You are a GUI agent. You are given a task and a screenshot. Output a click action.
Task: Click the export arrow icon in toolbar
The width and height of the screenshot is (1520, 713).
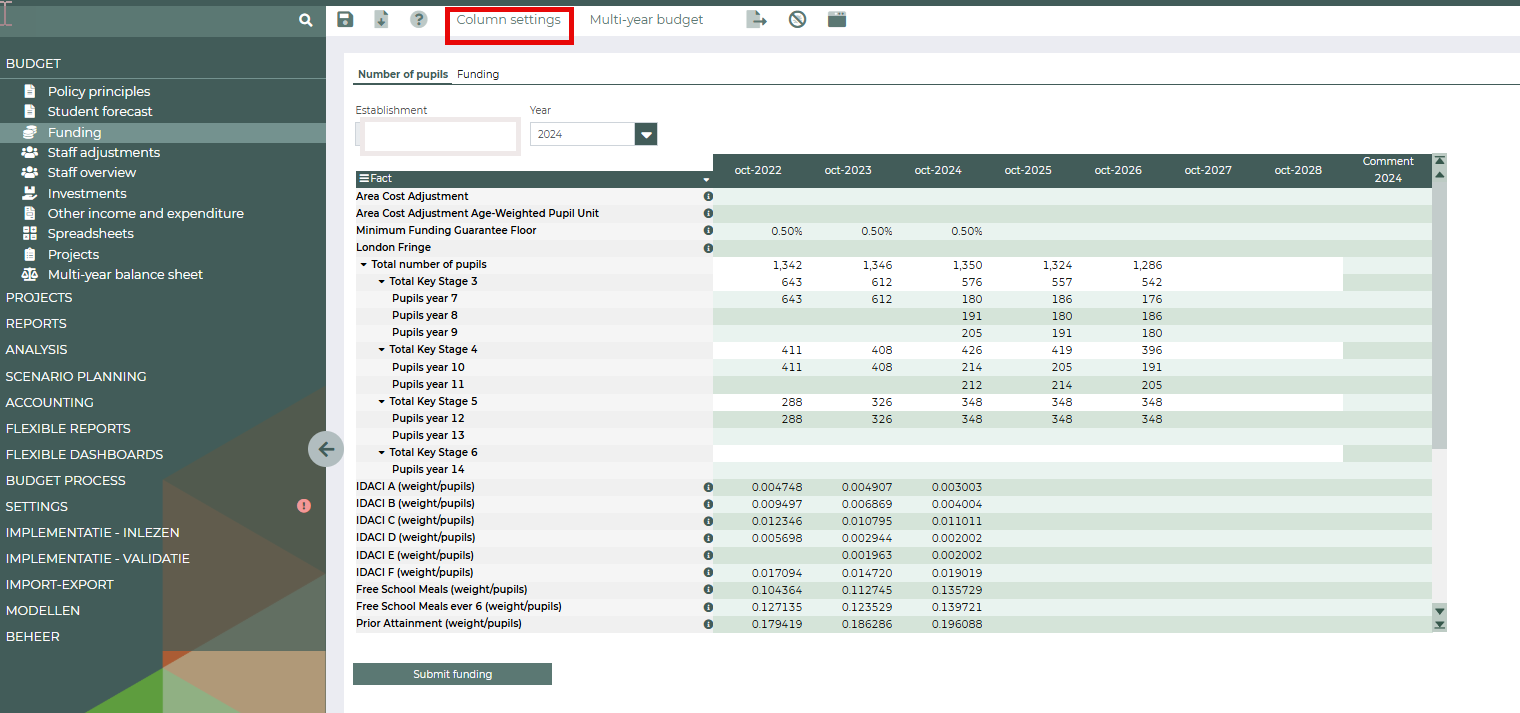[x=756, y=20]
